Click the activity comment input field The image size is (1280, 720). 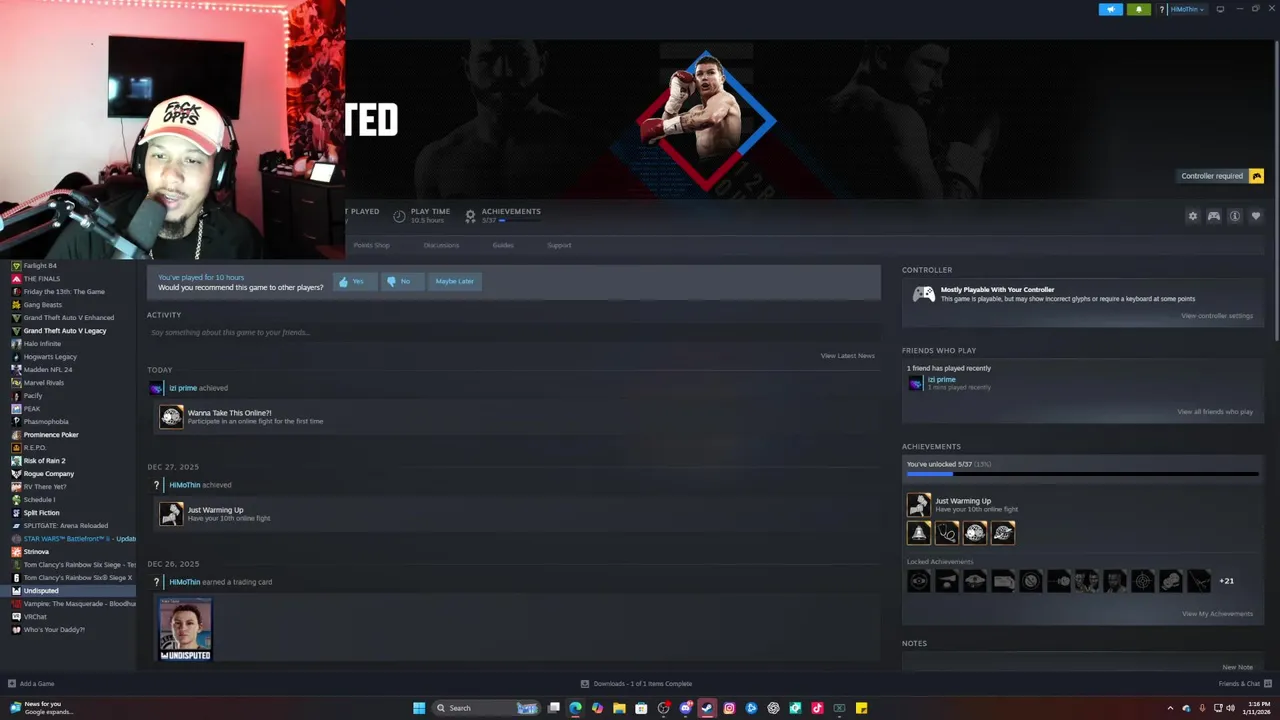[x=513, y=332]
